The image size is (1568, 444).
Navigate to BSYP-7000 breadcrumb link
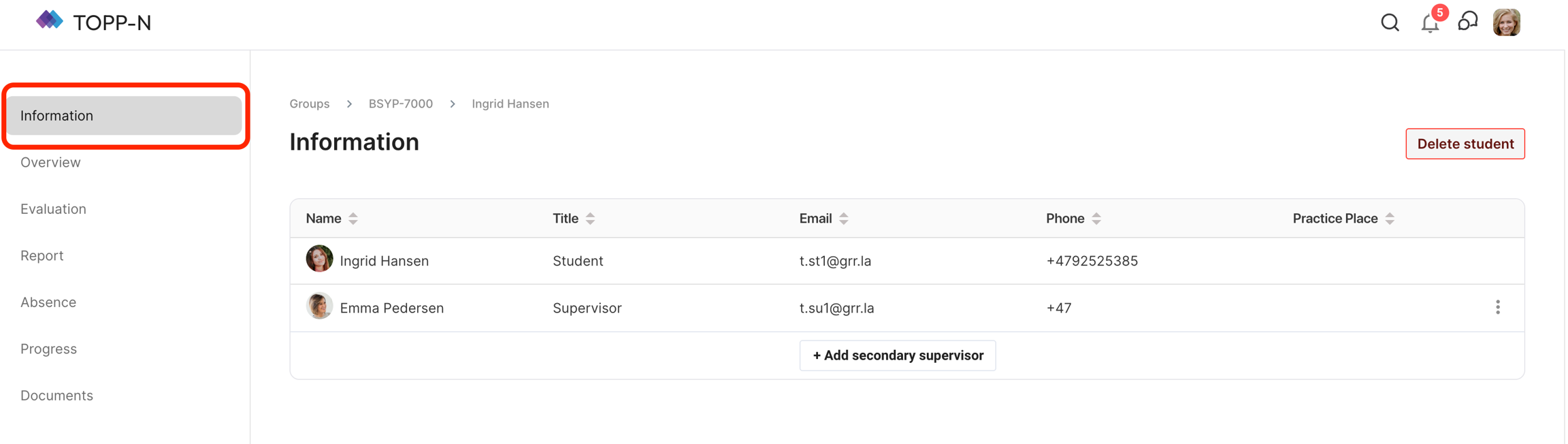400,104
